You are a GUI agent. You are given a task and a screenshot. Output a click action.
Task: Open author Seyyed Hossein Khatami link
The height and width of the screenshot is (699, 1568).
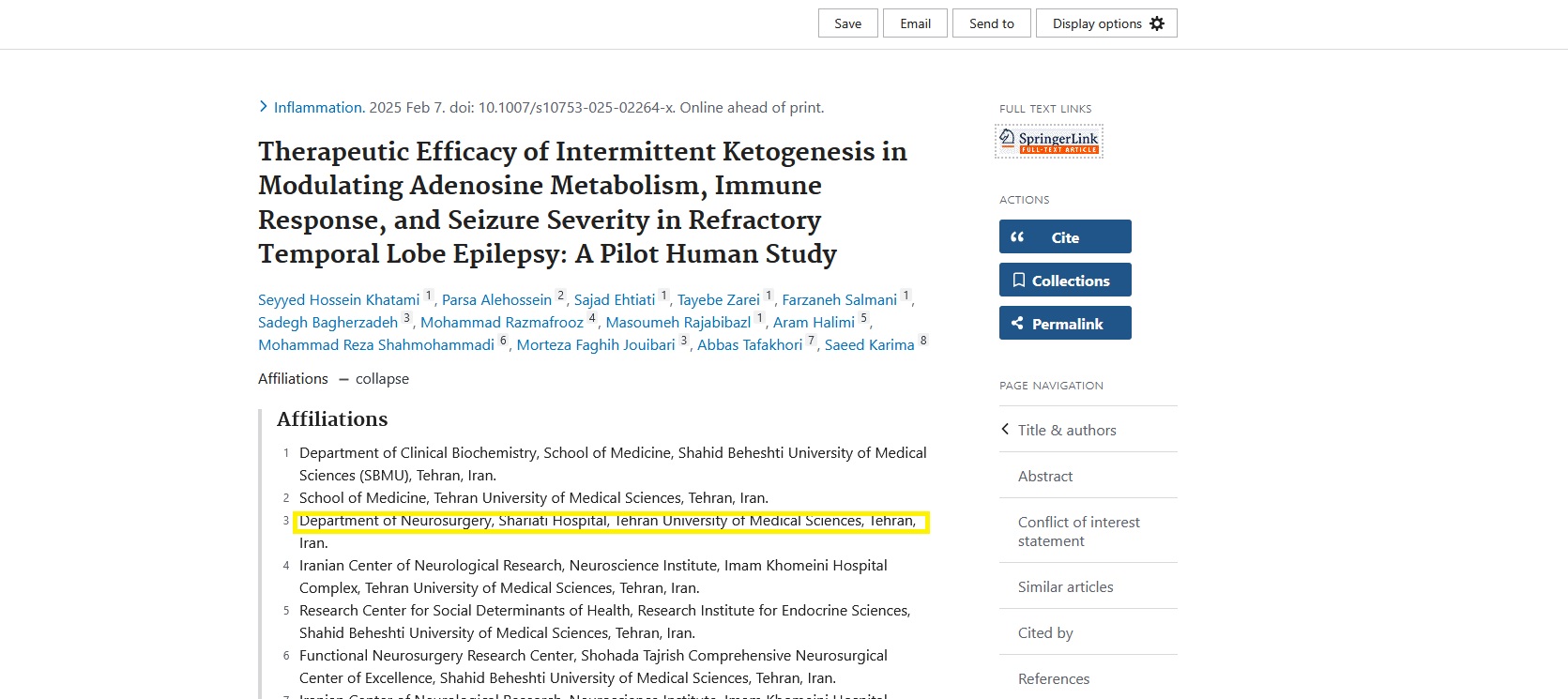(x=339, y=300)
